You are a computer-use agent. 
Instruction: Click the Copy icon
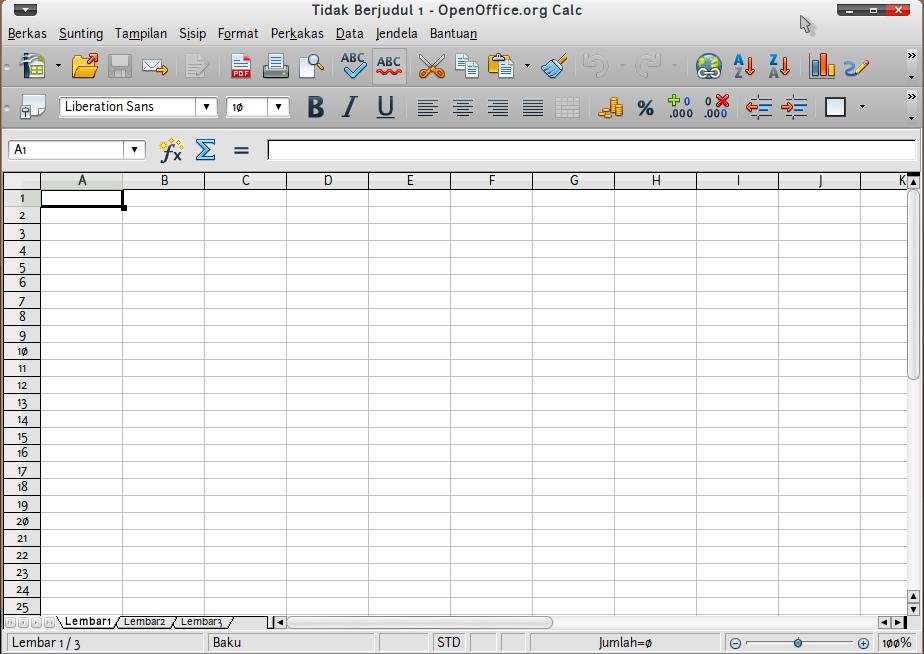pyautogui.click(x=467, y=66)
